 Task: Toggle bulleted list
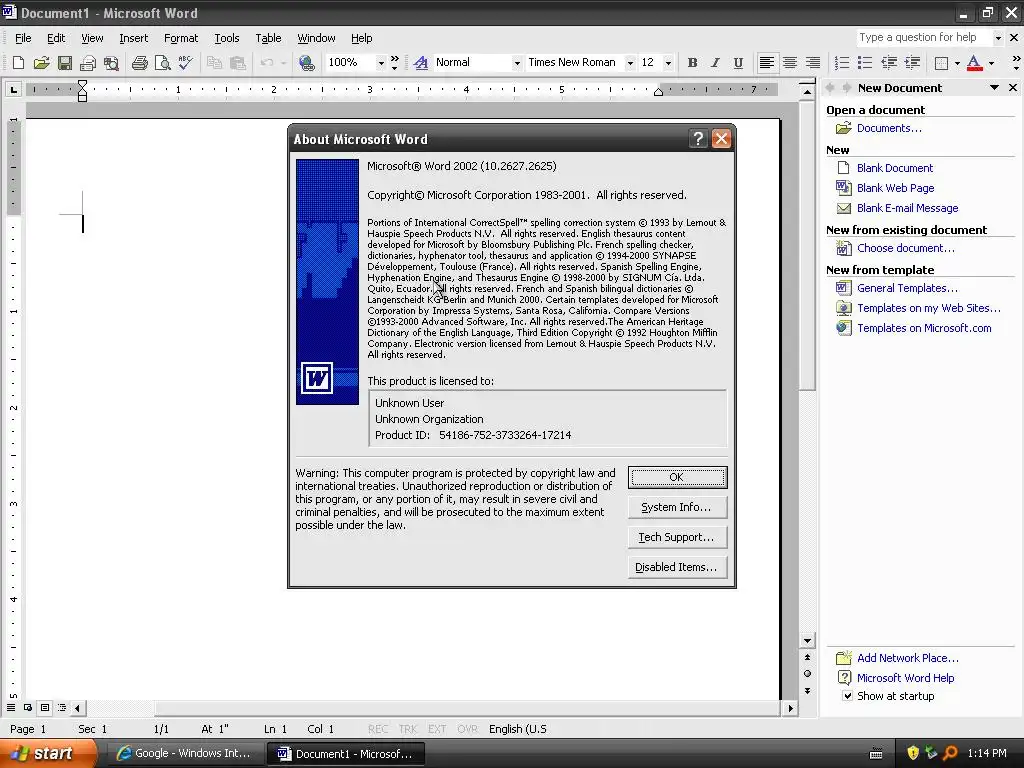tap(865, 63)
